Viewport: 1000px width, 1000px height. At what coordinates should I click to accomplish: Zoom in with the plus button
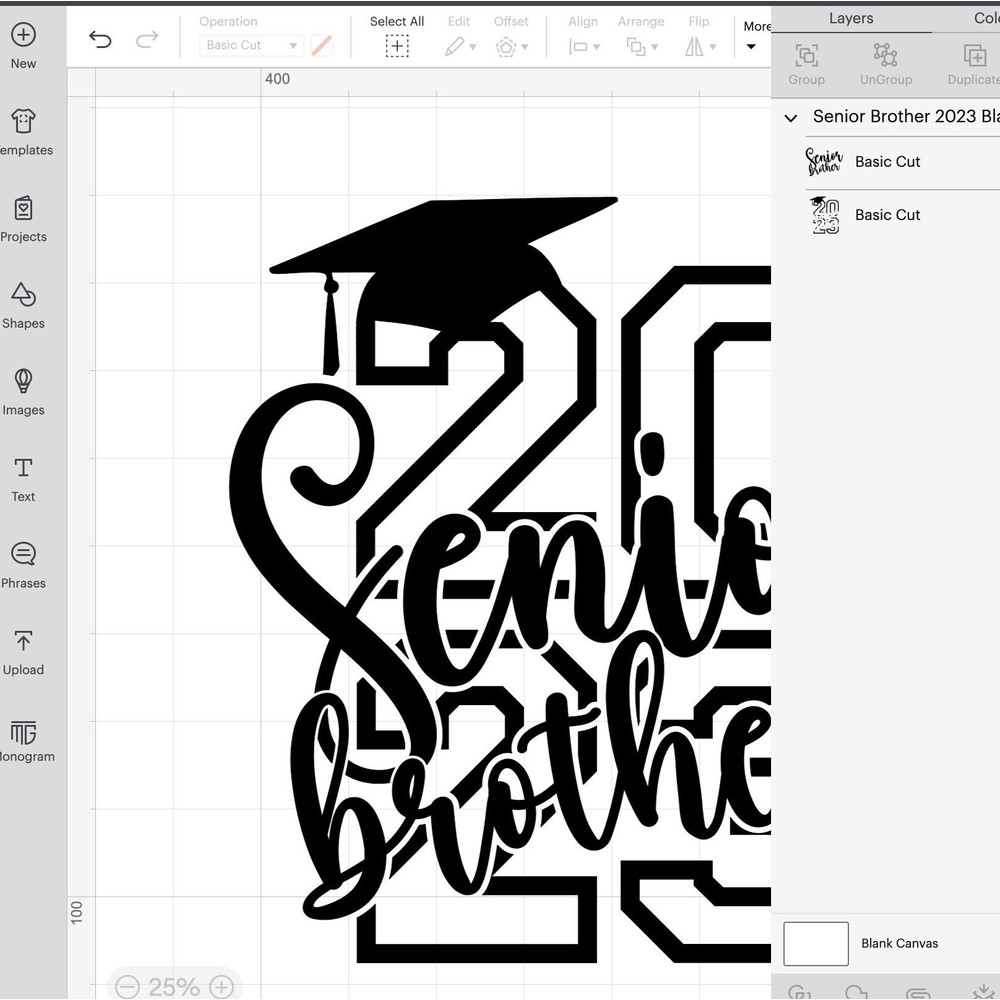(222, 987)
